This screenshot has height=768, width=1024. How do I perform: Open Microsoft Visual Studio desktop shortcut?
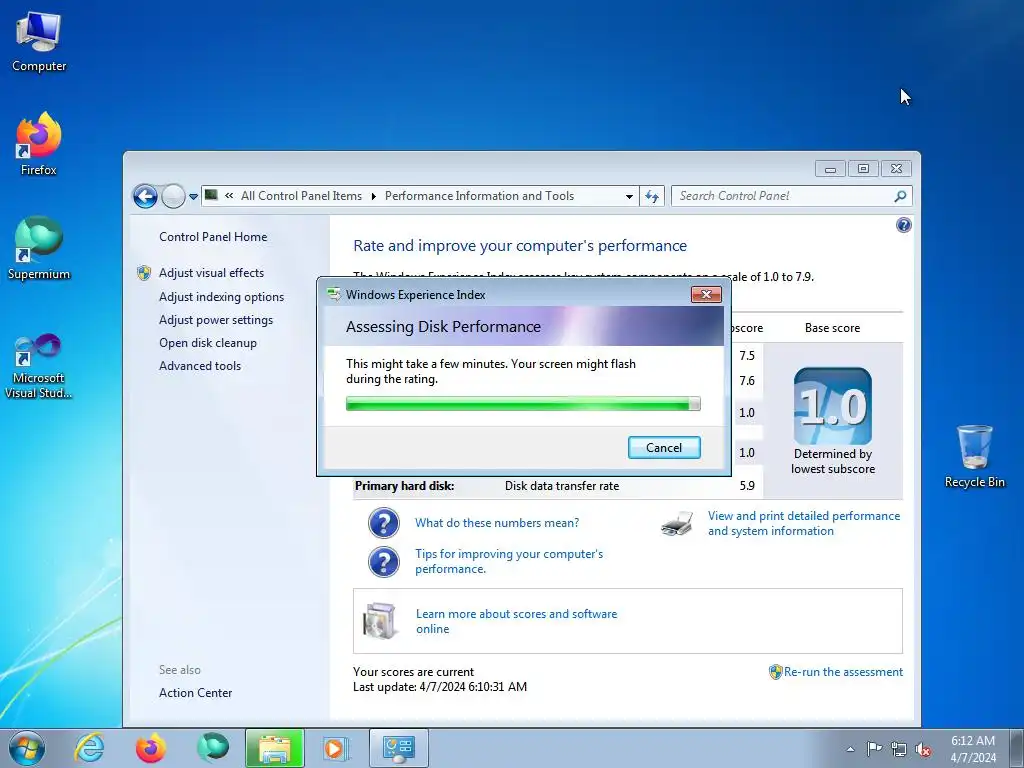39,366
